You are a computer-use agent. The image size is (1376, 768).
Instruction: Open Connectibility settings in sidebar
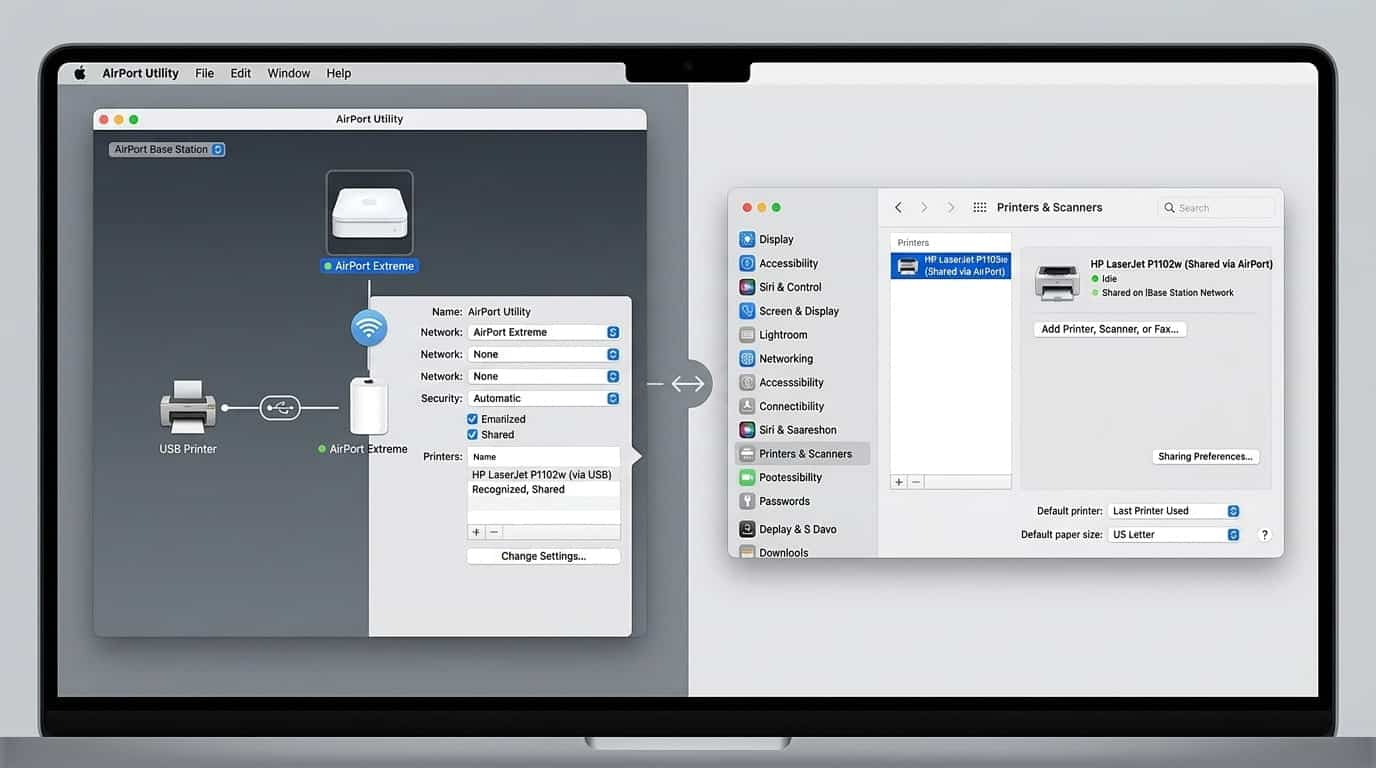(803, 406)
